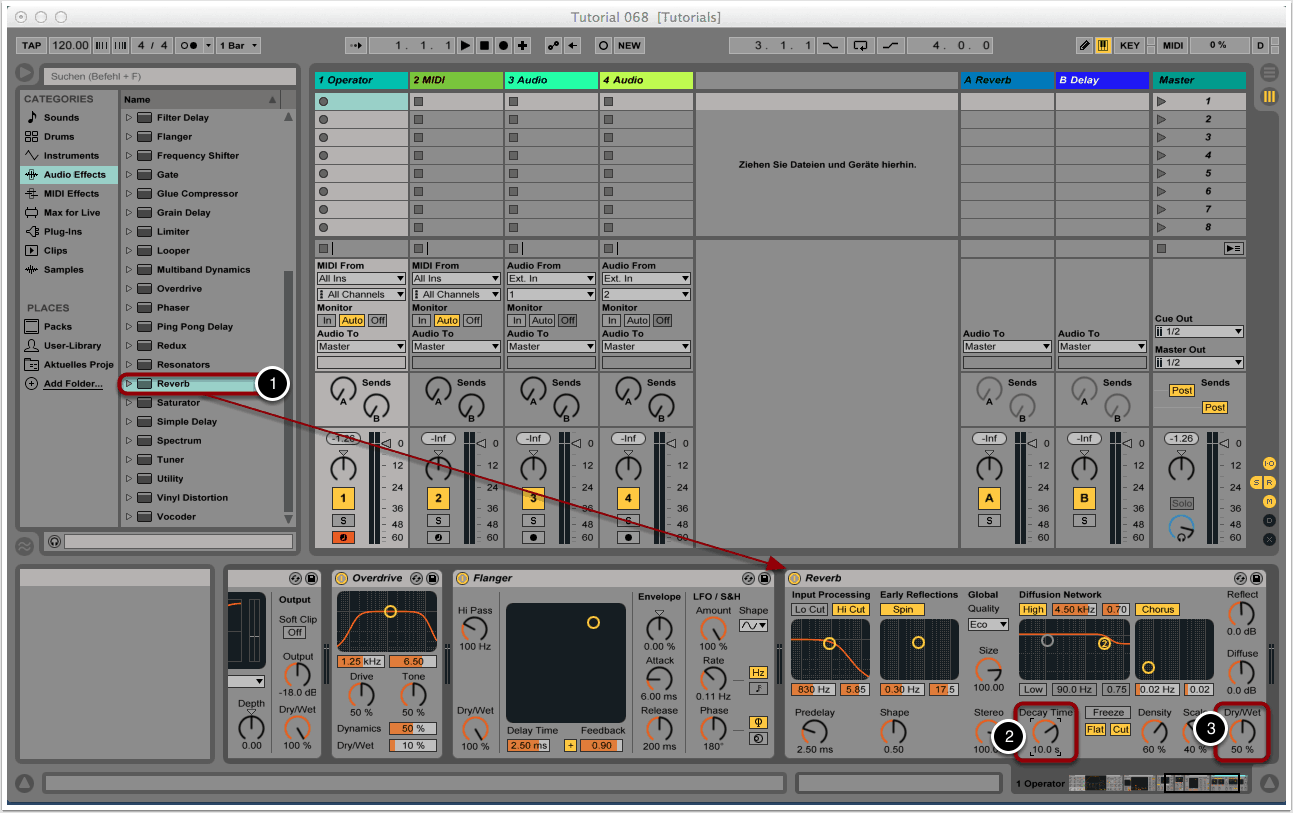Click the Arrangement Record button

coord(503,46)
